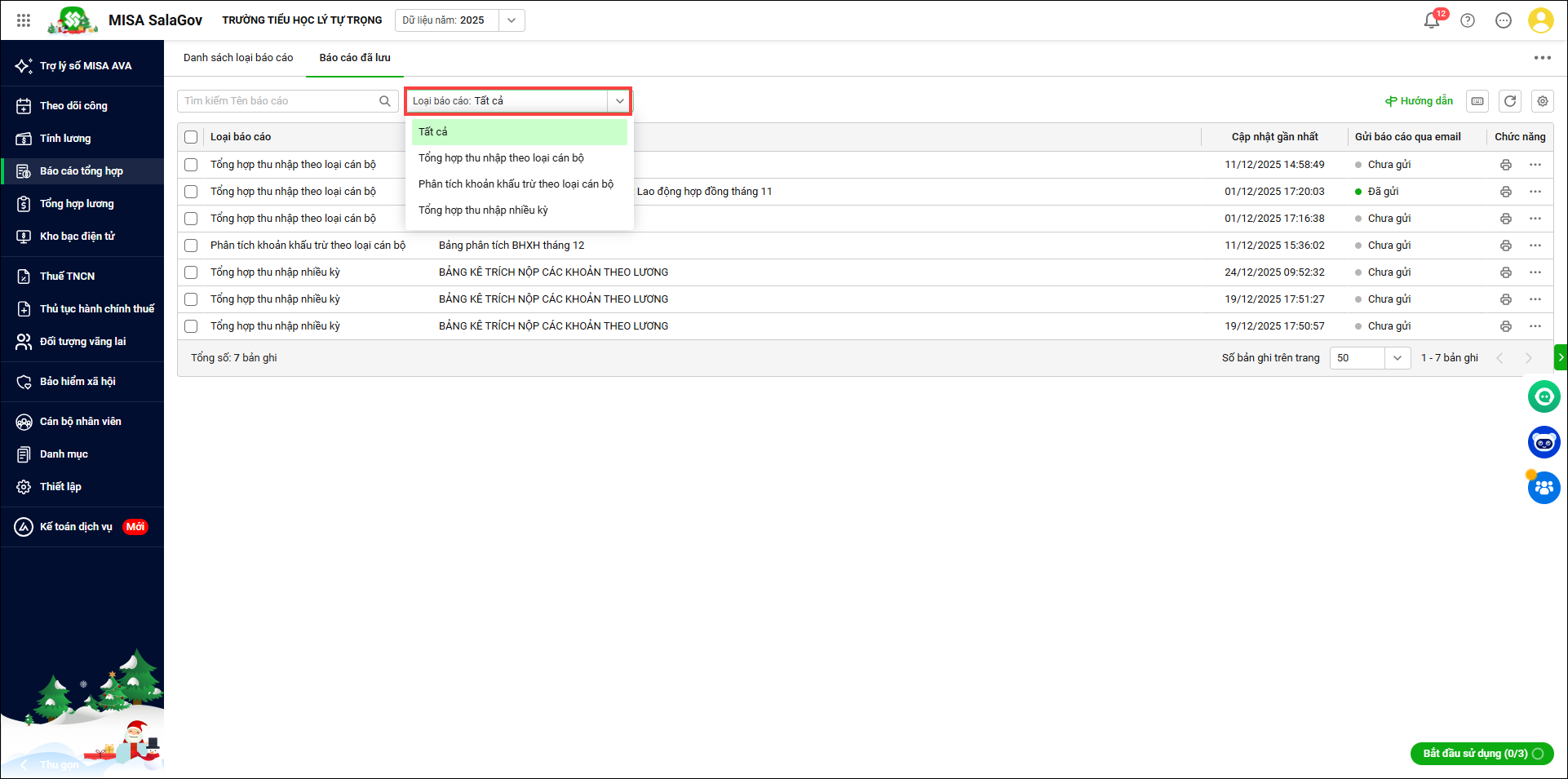The height and width of the screenshot is (779, 1568).
Task: Click the search magnifier icon
Action: pos(385,101)
